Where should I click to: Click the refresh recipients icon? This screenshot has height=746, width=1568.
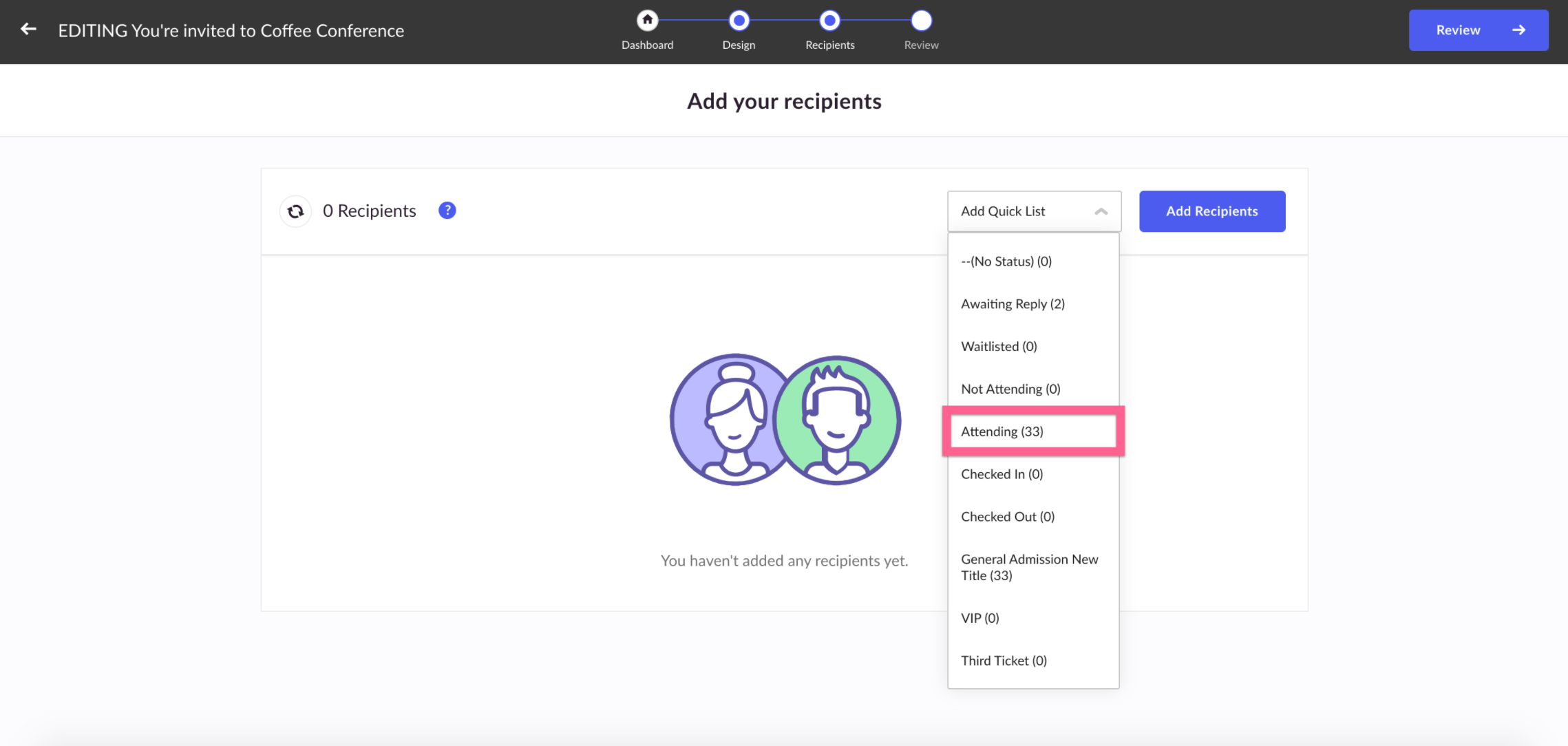(x=296, y=211)
